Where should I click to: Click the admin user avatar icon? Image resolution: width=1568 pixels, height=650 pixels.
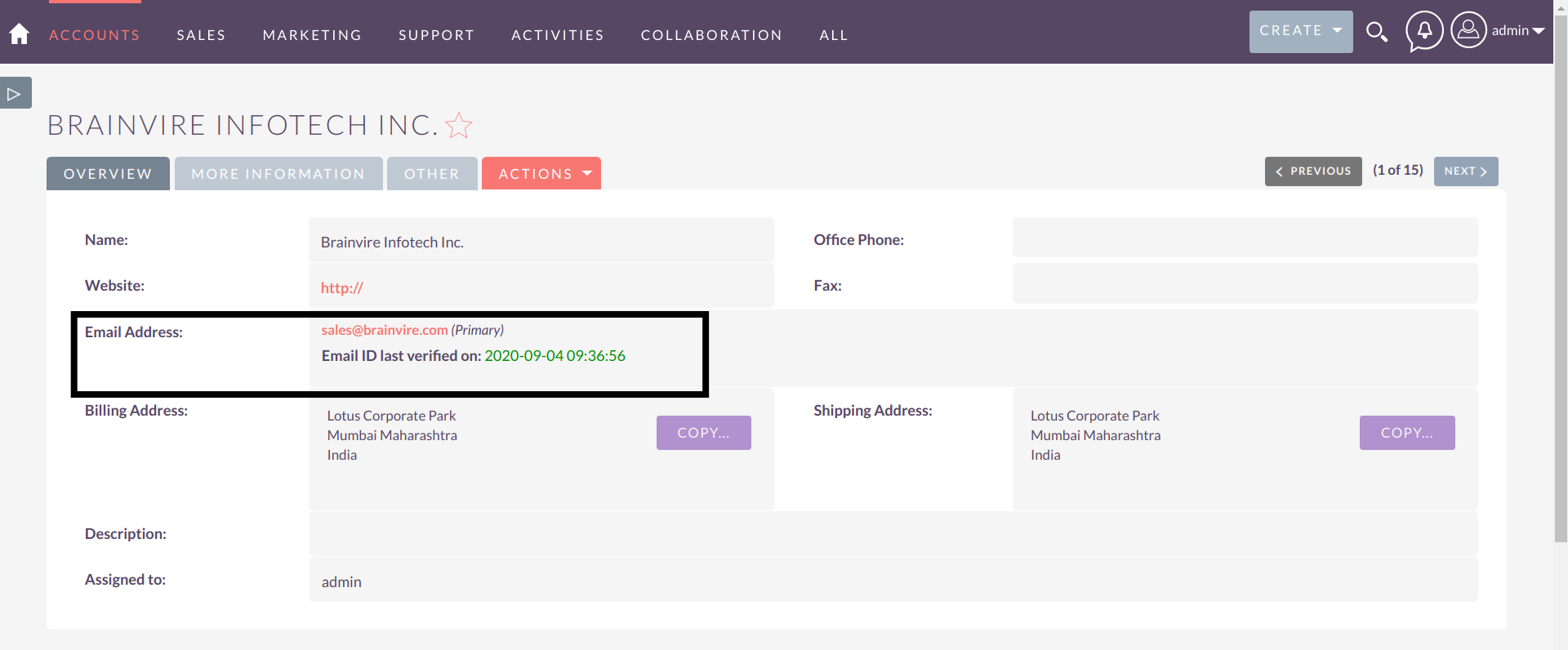[x=1468, y=30]
